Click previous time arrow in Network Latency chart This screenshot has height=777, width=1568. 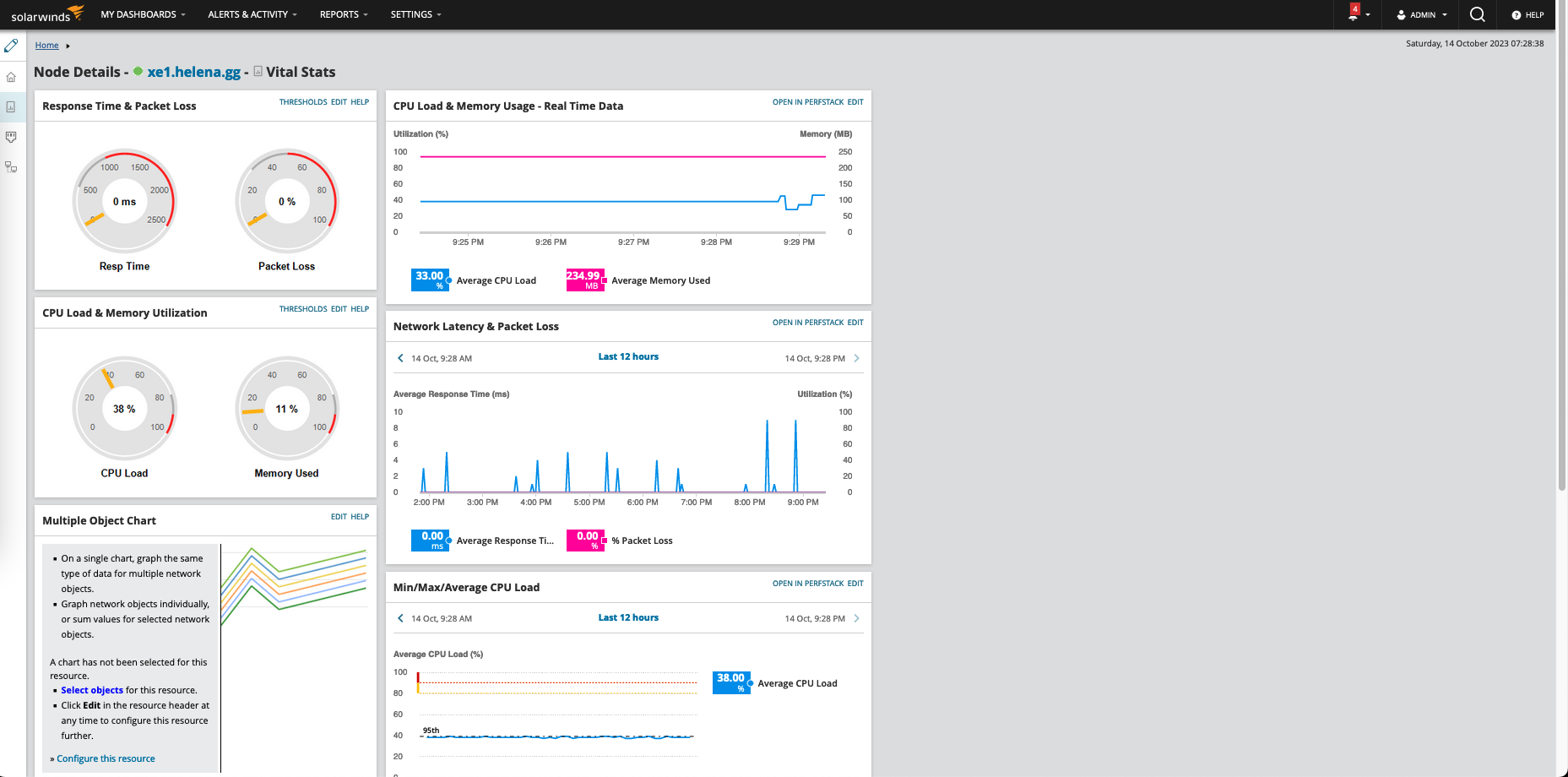coord(400,358)
